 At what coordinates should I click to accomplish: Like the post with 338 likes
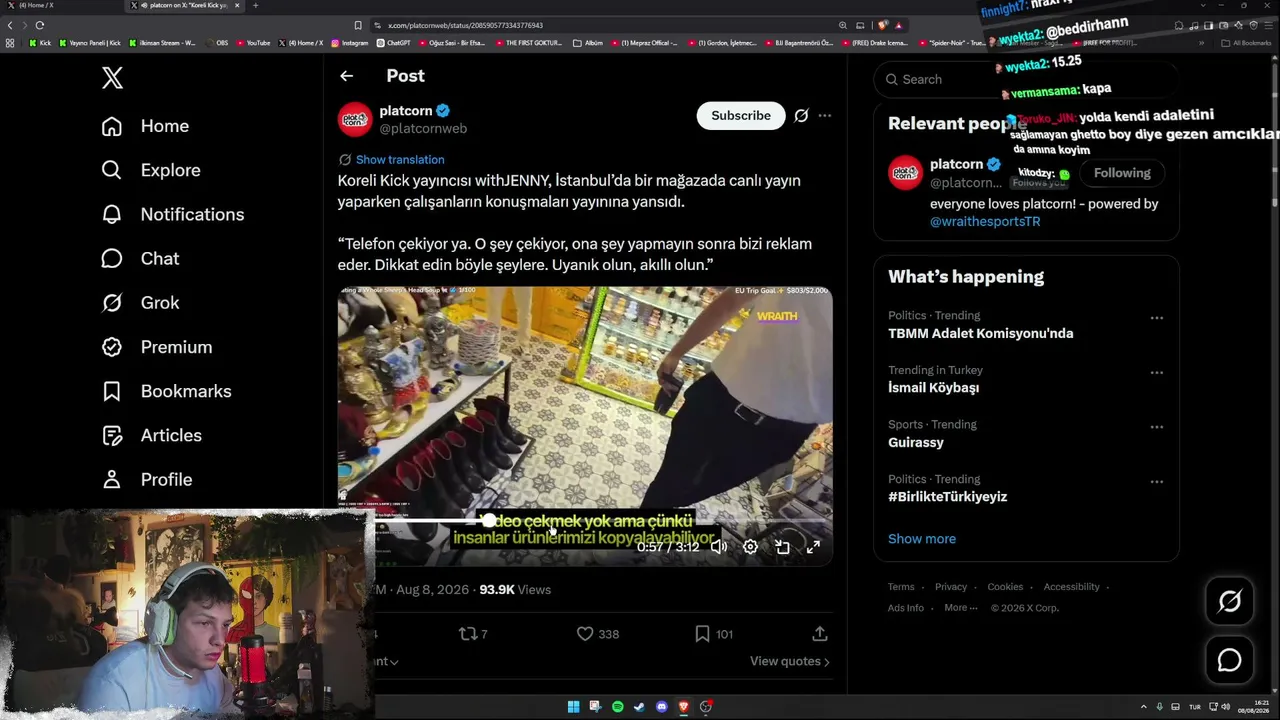coord(598,634)
